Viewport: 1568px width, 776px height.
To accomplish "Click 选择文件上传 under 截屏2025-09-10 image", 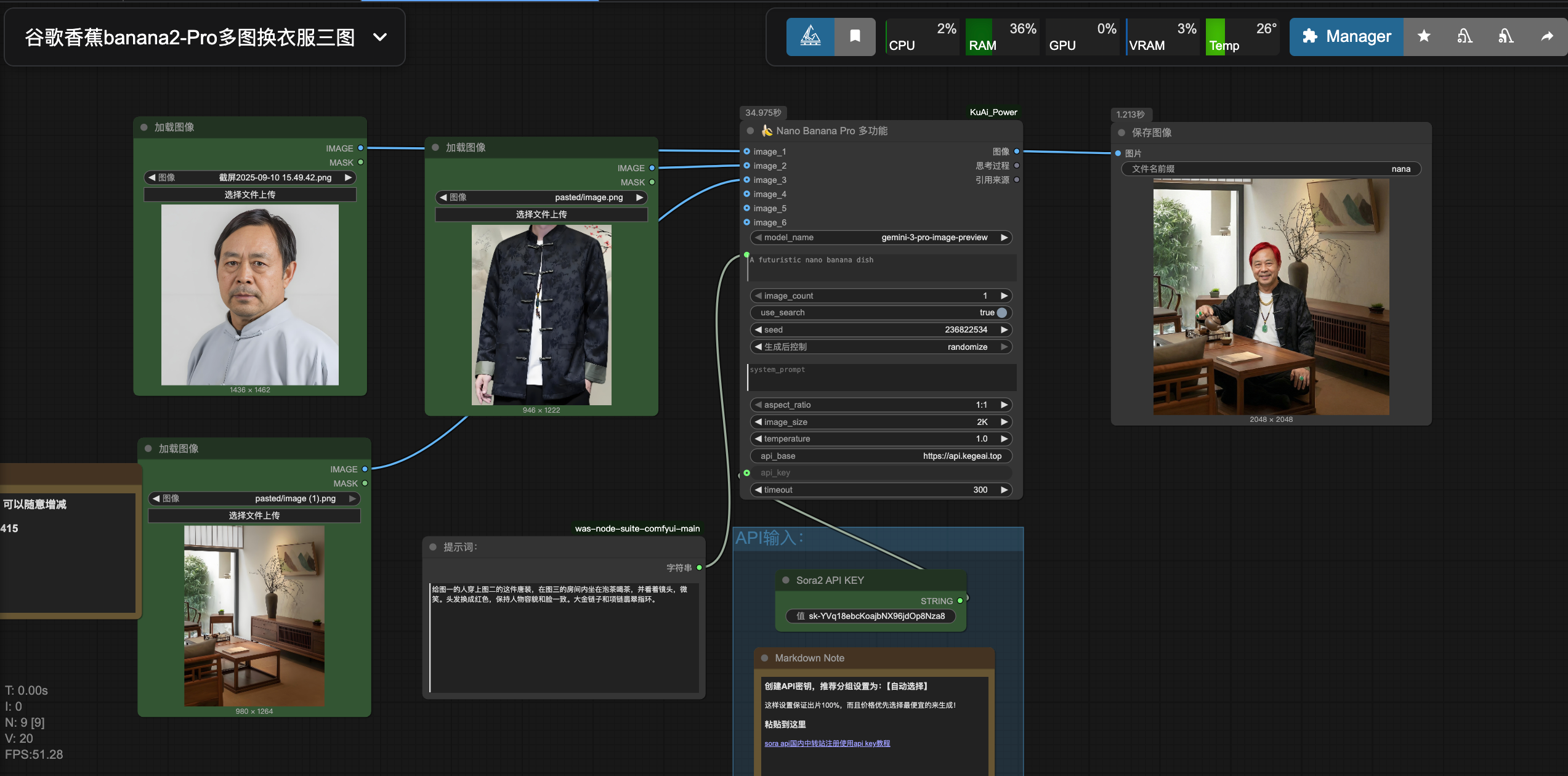I will coord(249,195).
